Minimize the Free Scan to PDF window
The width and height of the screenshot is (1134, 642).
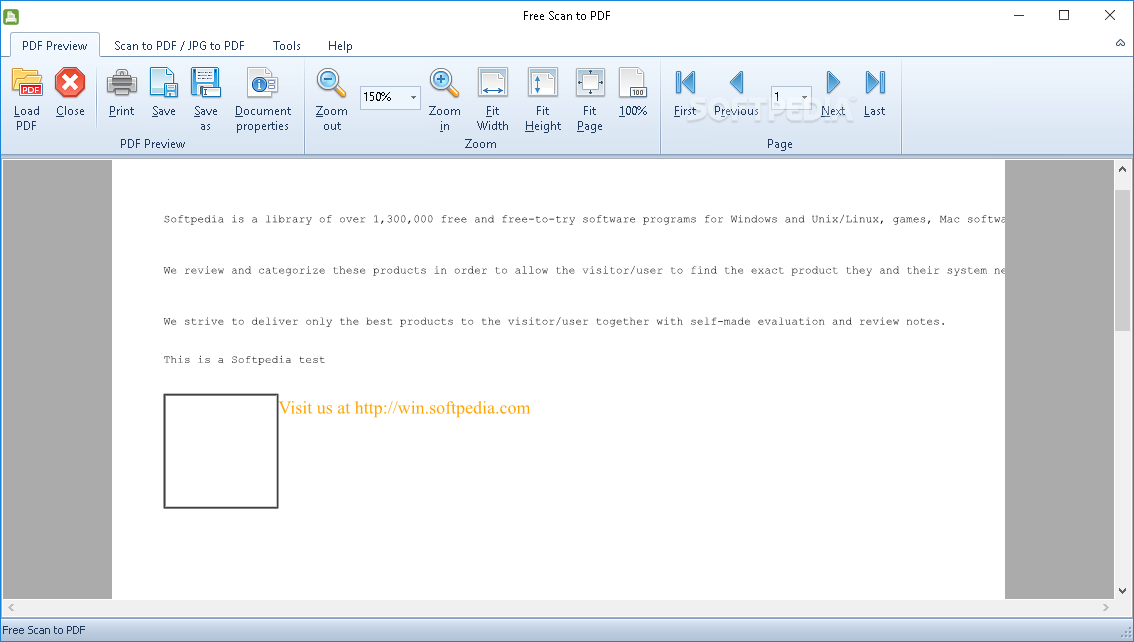pos(1019,15)
